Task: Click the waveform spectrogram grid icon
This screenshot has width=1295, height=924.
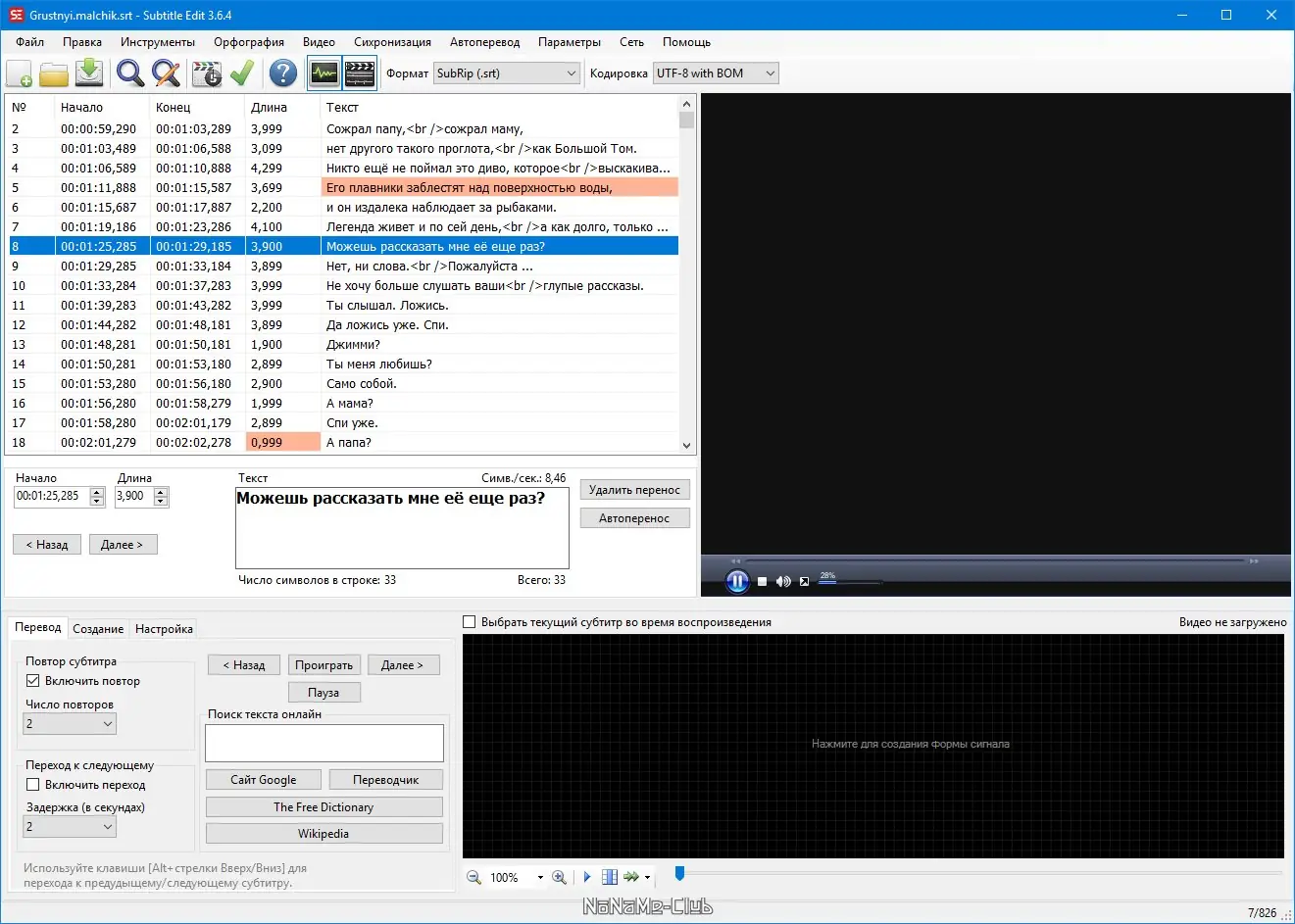Action: coord(609,877)
